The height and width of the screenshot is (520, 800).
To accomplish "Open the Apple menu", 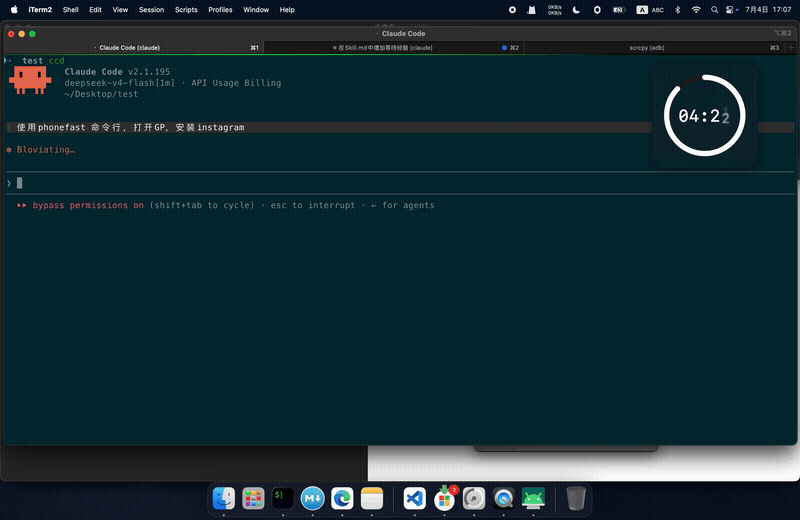I will 14,9.
